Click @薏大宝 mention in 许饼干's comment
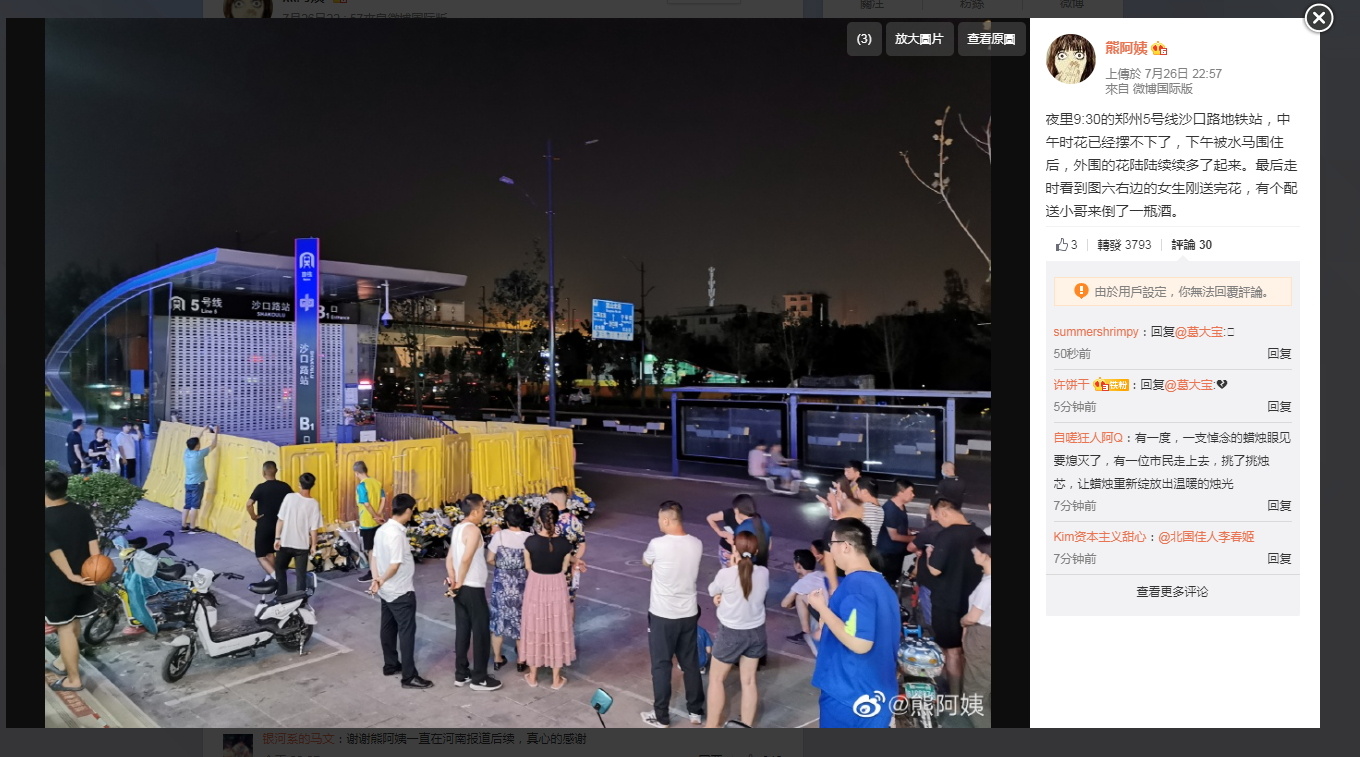Screen dimensions: 1360x757 coord(1189,385)
